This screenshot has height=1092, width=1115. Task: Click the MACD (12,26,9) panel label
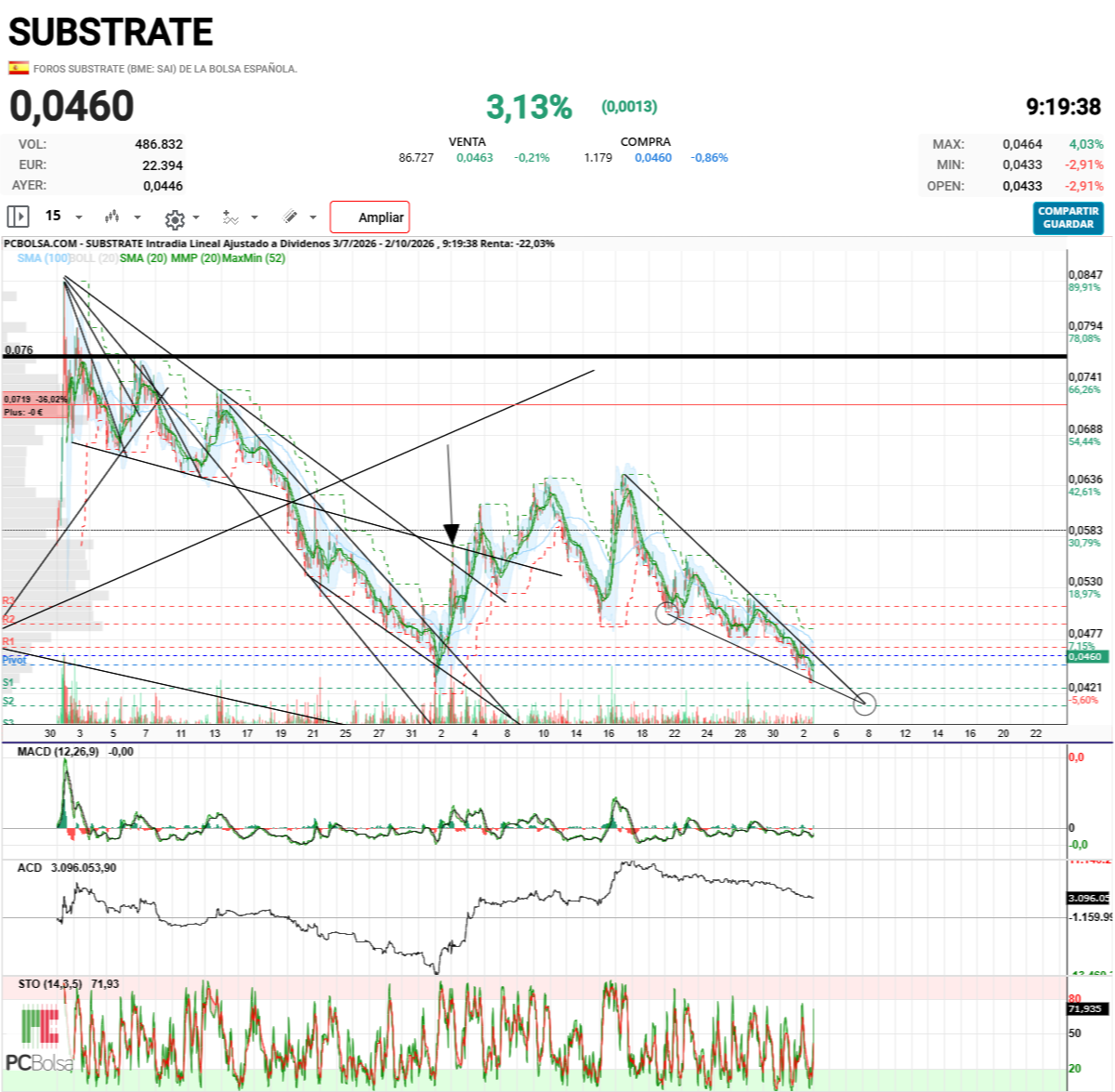click(58, 751)
